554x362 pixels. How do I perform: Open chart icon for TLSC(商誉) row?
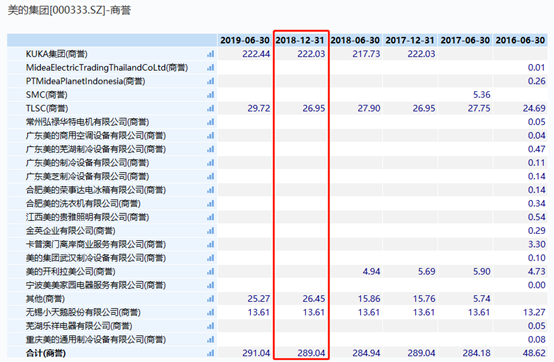[211, 108]
